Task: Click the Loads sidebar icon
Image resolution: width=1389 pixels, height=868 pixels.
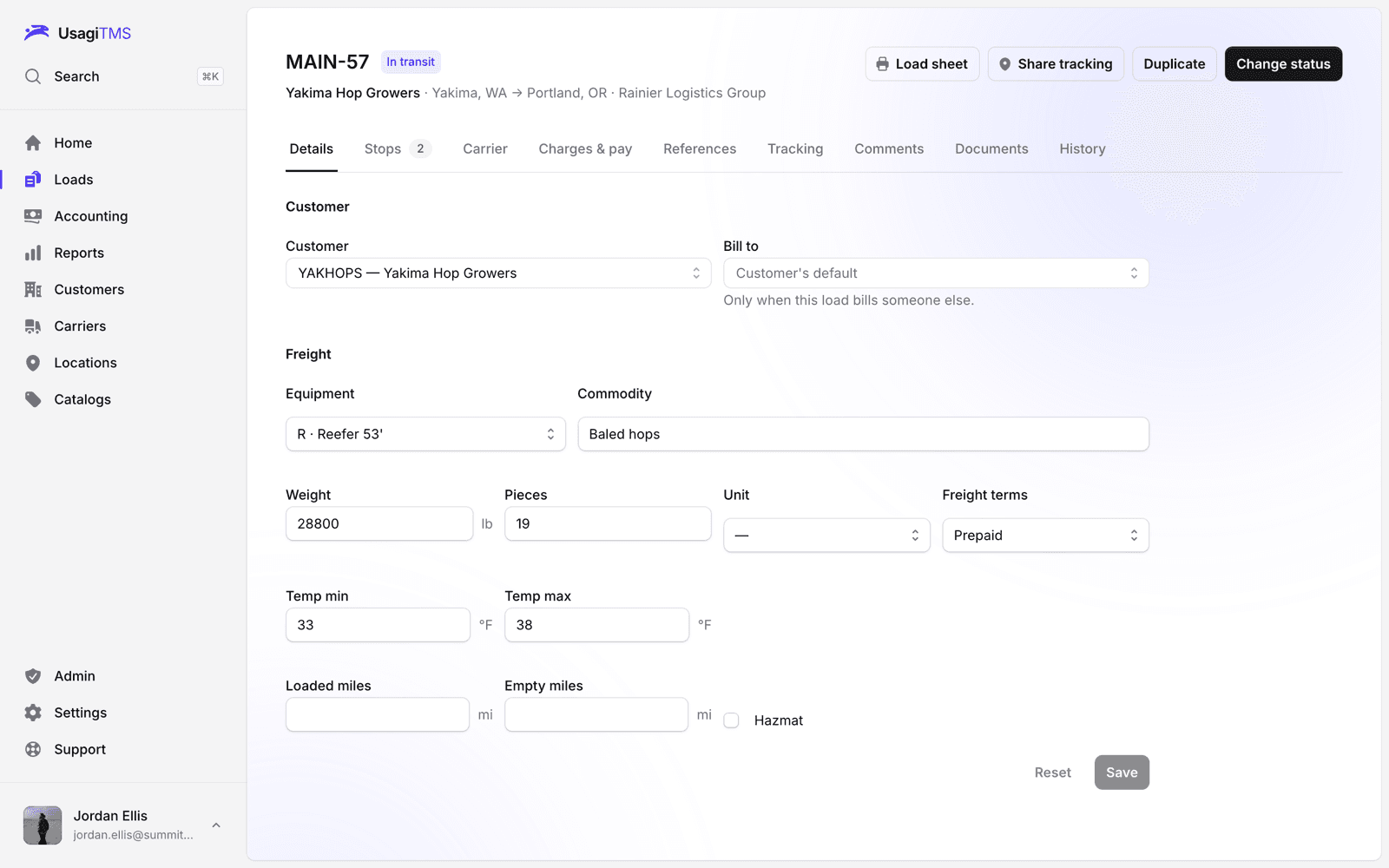Action: 33,180
